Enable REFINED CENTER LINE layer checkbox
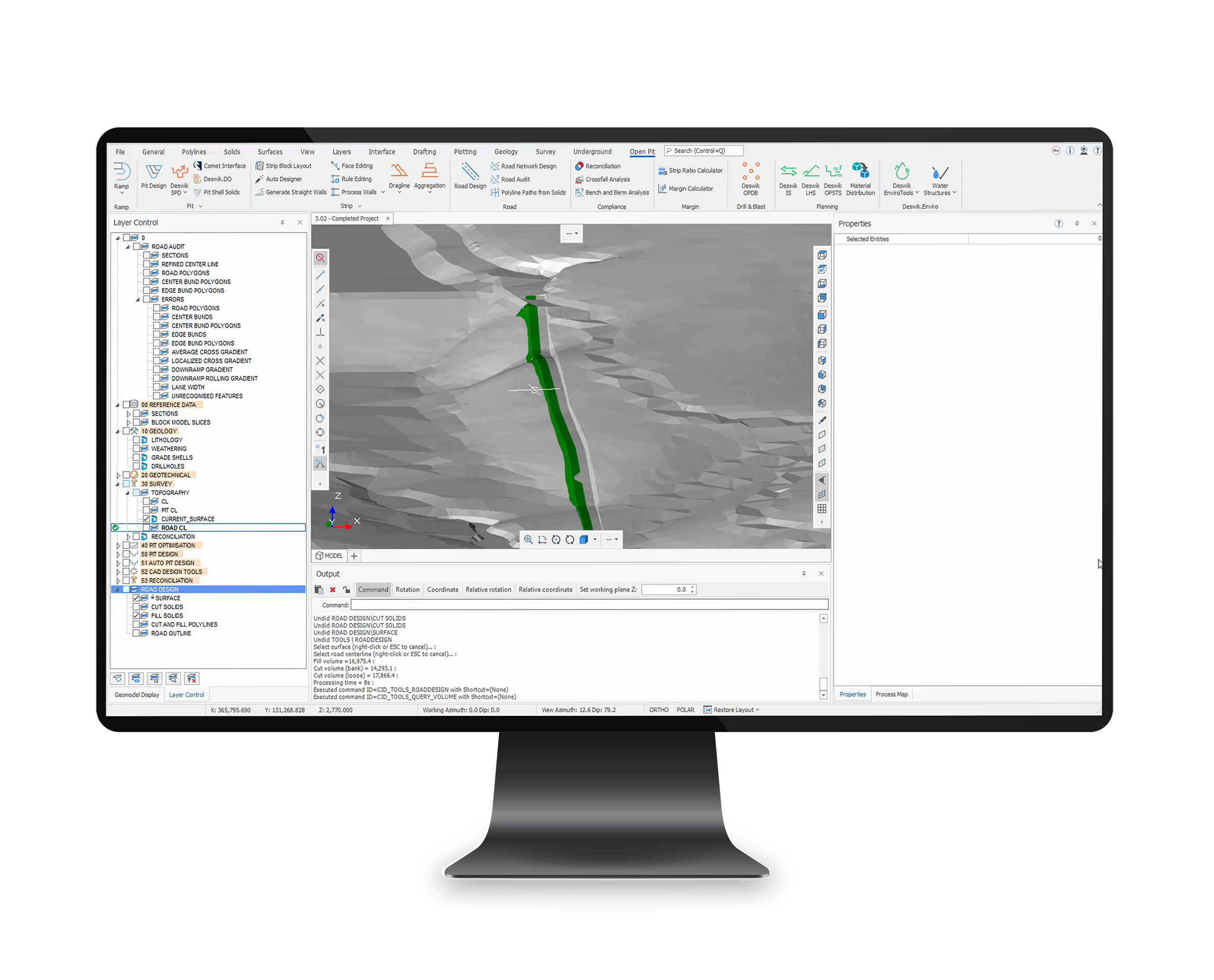The width and height of the screenshot is (1214, 980). pos(146,264)
